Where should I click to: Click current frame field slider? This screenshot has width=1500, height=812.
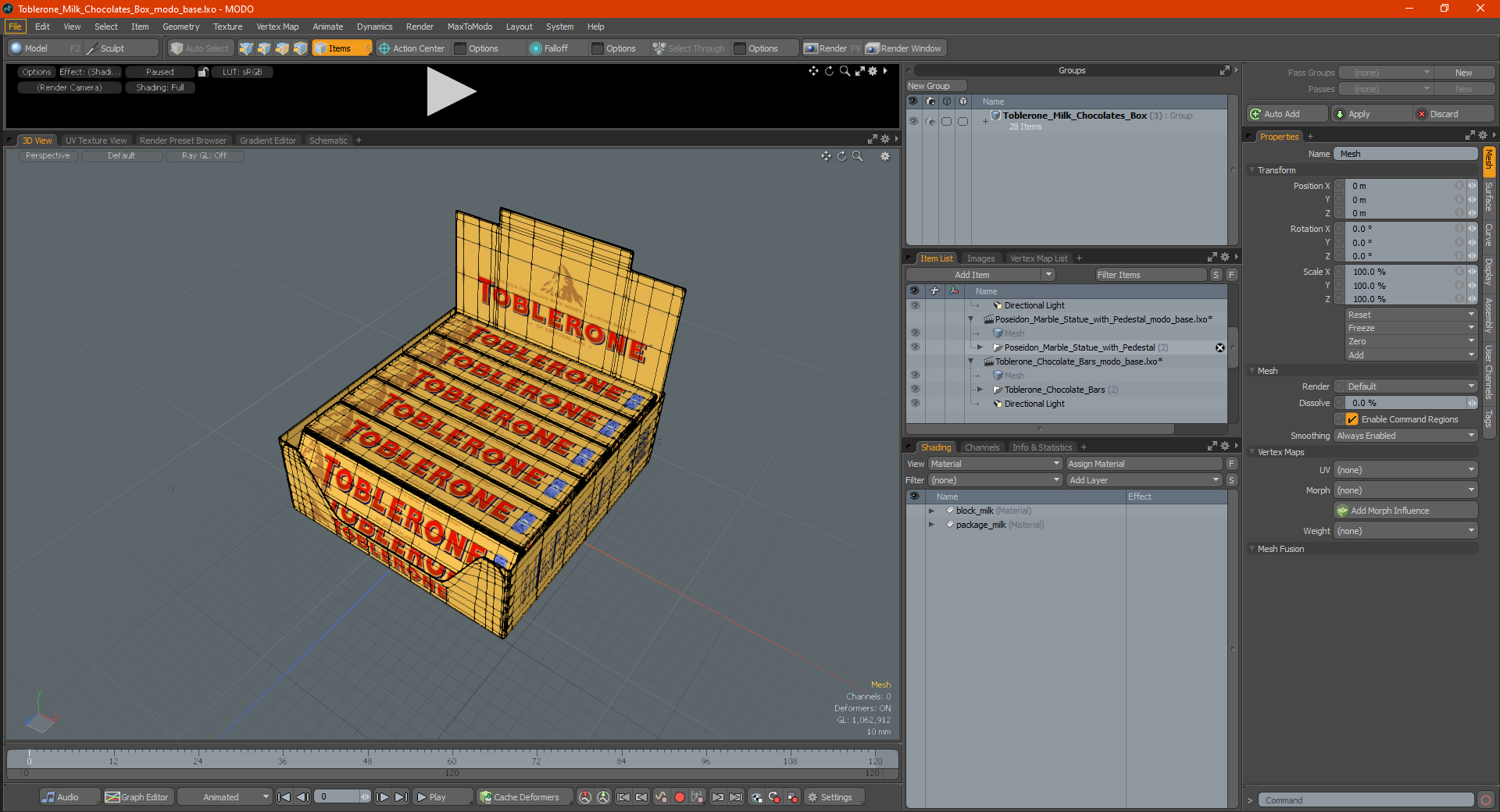(342, 797)
